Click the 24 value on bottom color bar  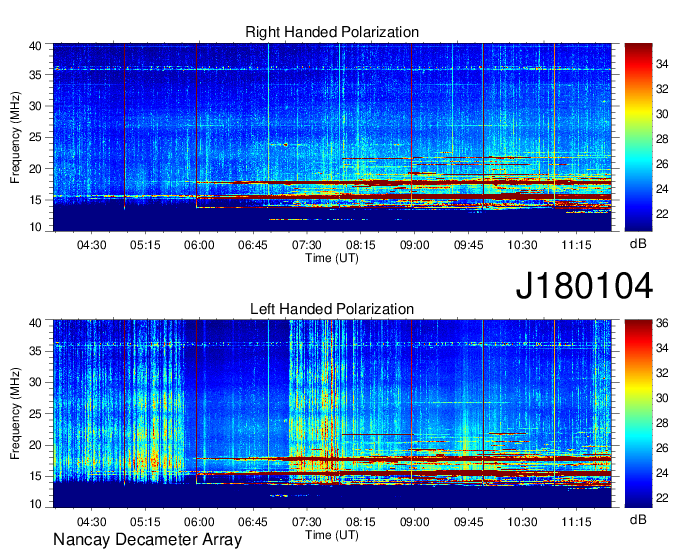[x=662, y=473]
